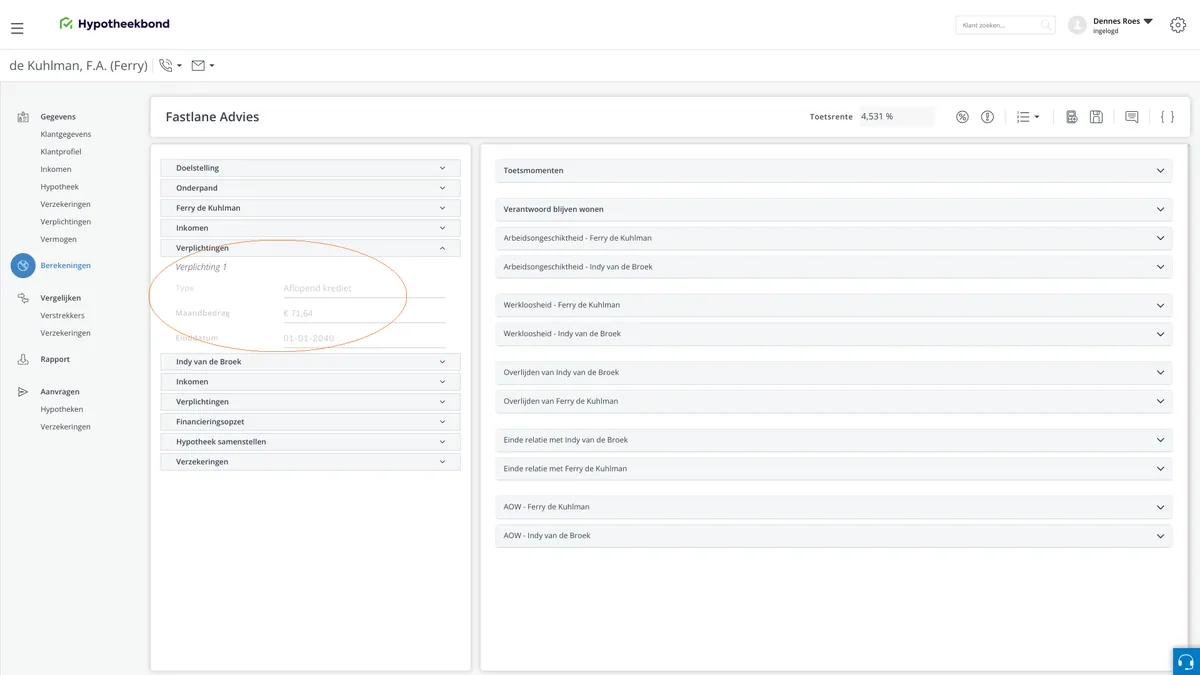Select the Gegevens sidebar heading
The image size is (1200, 675).
click(x=58, y=117)
